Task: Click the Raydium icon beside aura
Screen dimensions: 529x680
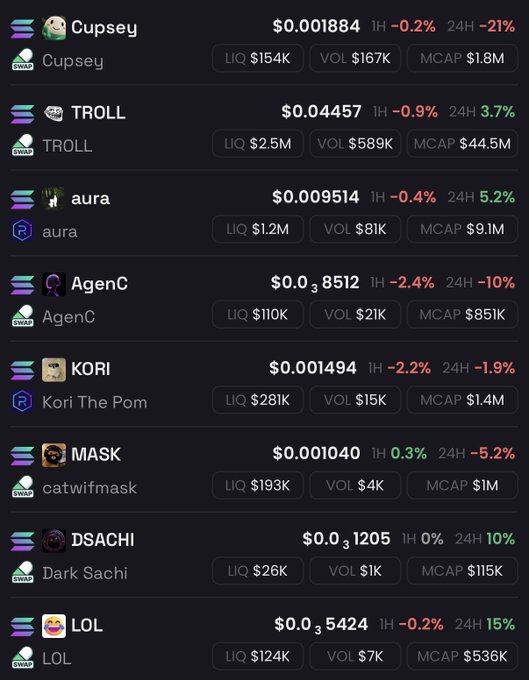Action: pos(23,231)
